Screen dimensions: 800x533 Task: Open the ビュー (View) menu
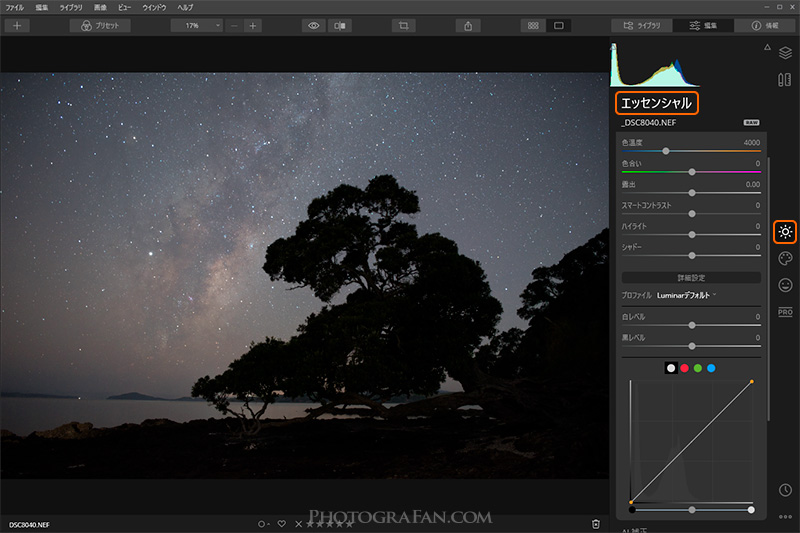point(124,7)
